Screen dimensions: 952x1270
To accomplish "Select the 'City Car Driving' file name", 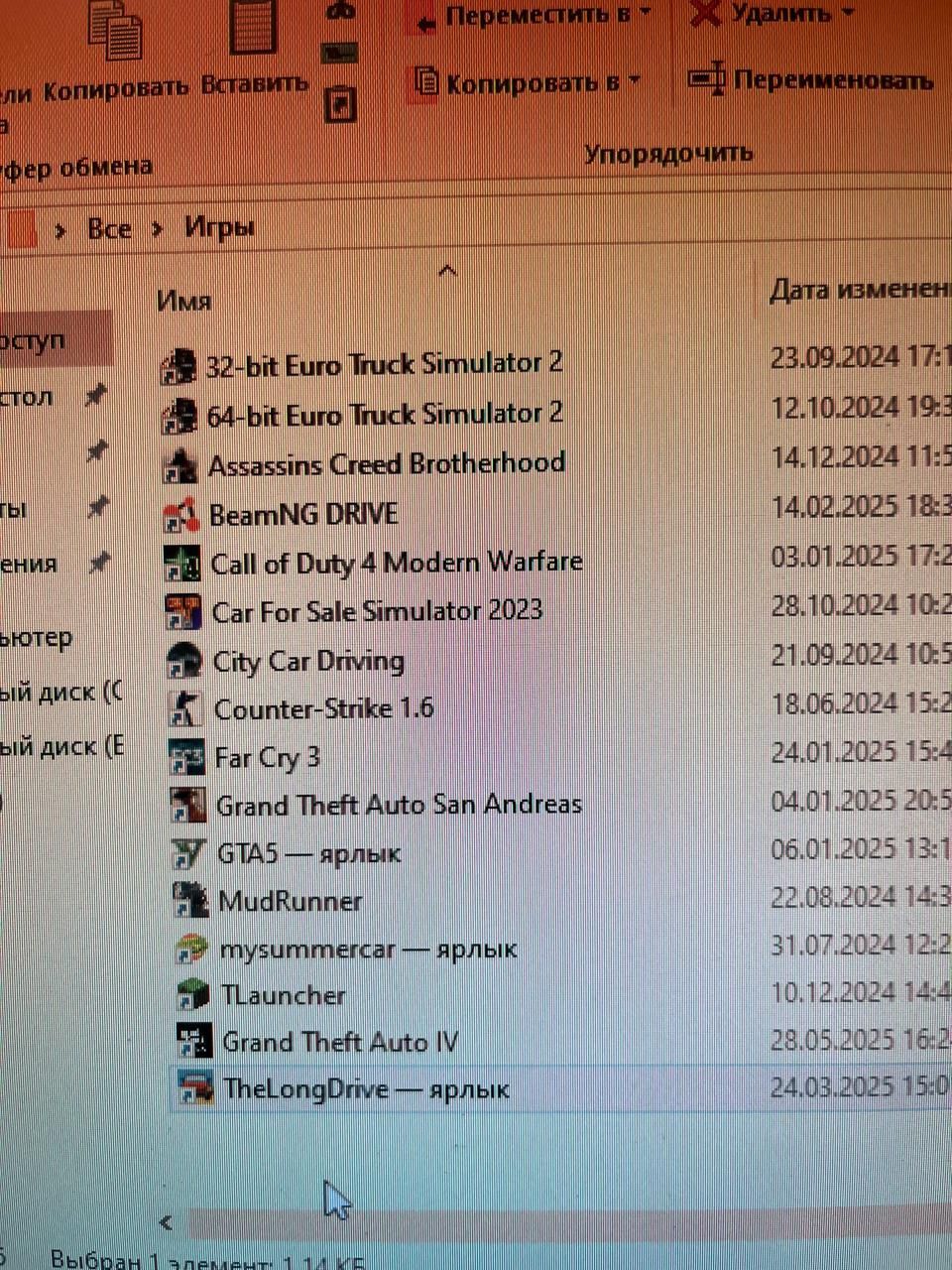I will [308, 661].
